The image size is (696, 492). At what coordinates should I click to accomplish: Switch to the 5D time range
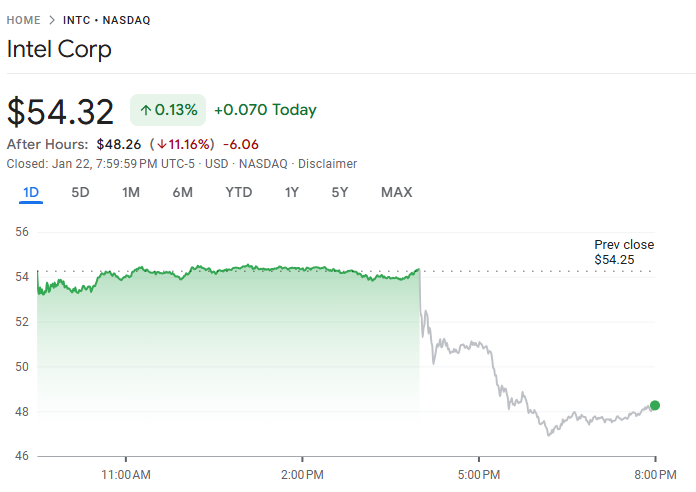pos(80,192)
